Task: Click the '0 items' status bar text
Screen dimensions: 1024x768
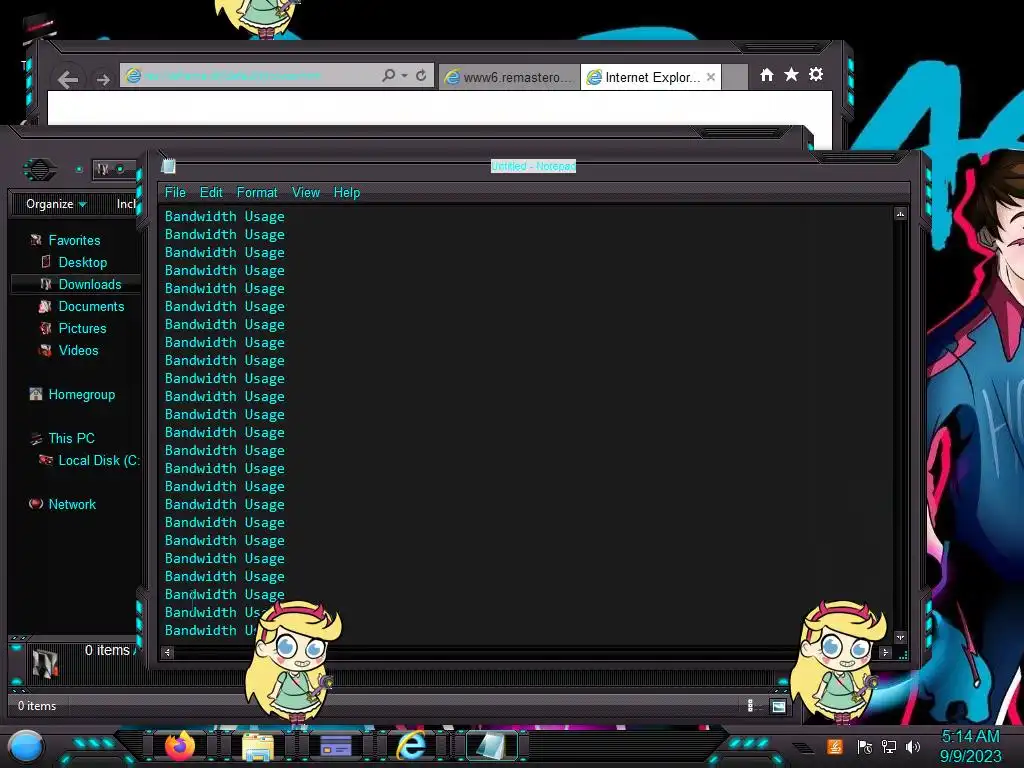Action: [37, 706]
